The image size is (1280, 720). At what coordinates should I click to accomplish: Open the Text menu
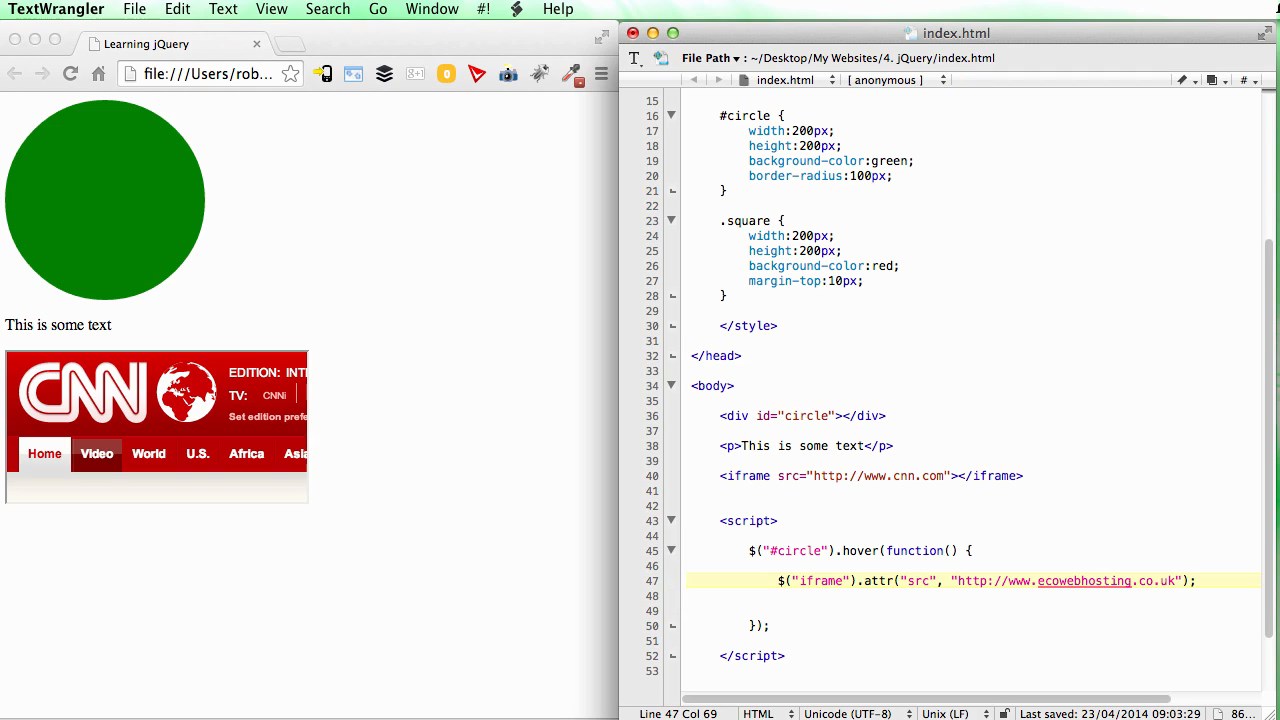pos(223,9)
